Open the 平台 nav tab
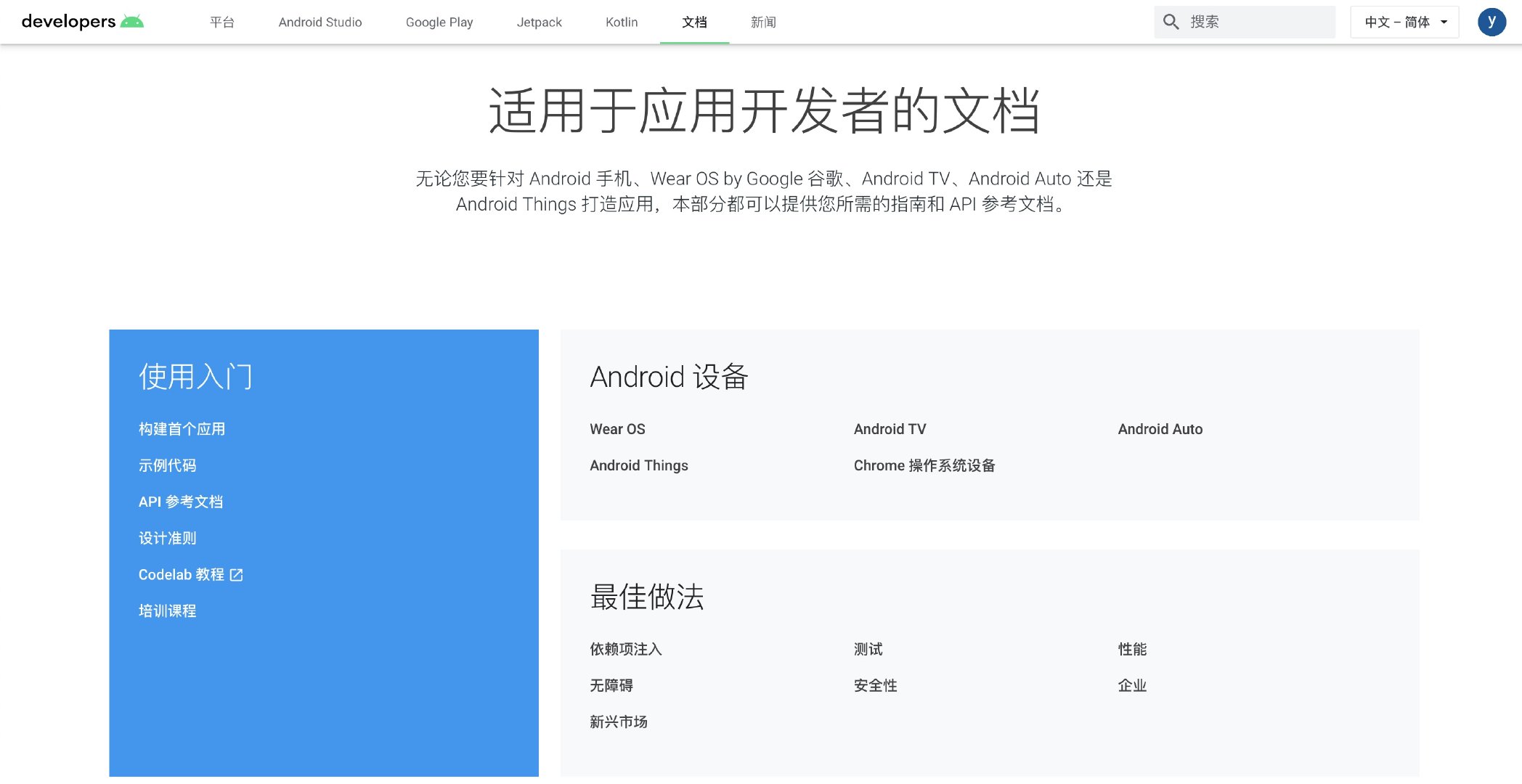The width and height of the screenshot is (1522, 784). [222, 23]
